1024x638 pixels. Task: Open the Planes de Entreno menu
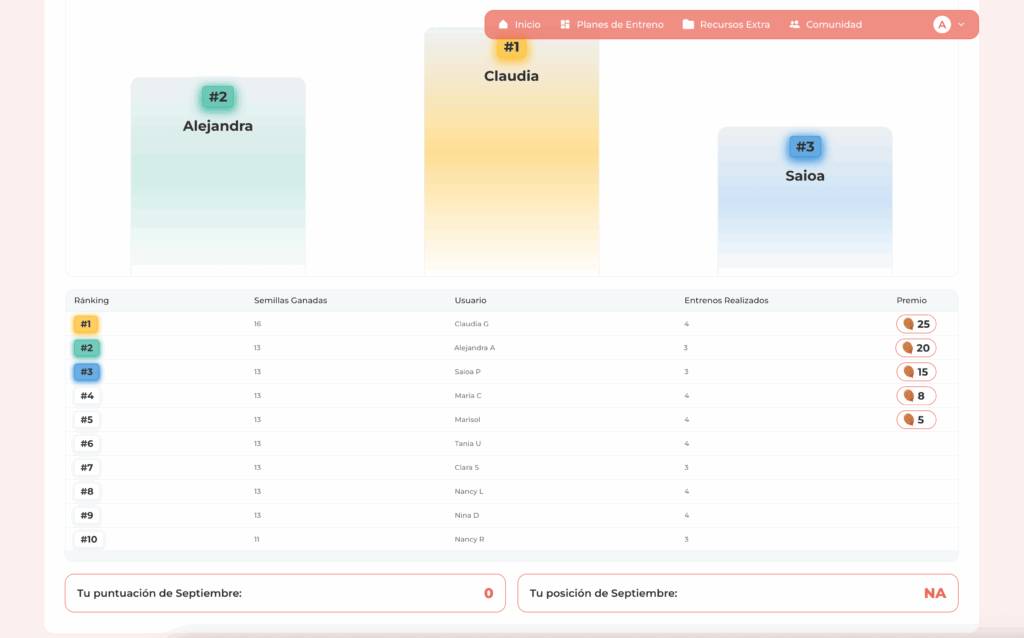(619, 25)
